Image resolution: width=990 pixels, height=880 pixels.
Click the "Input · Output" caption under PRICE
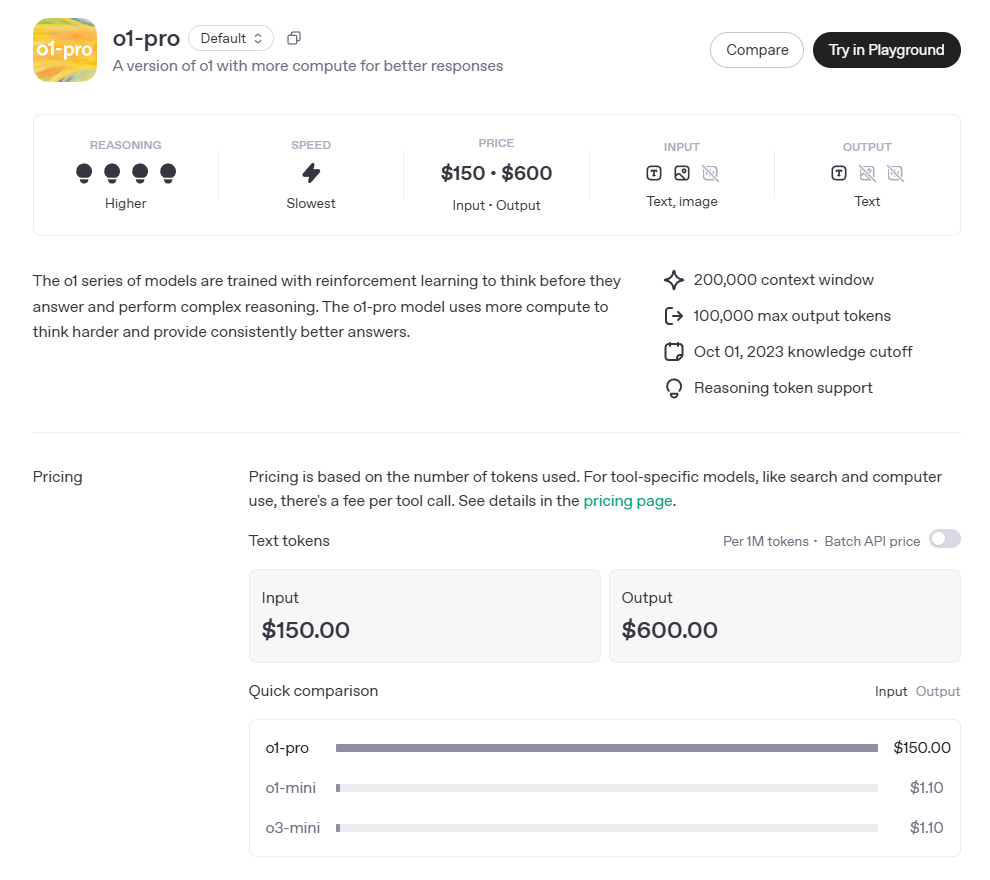(x=496, y=205)
